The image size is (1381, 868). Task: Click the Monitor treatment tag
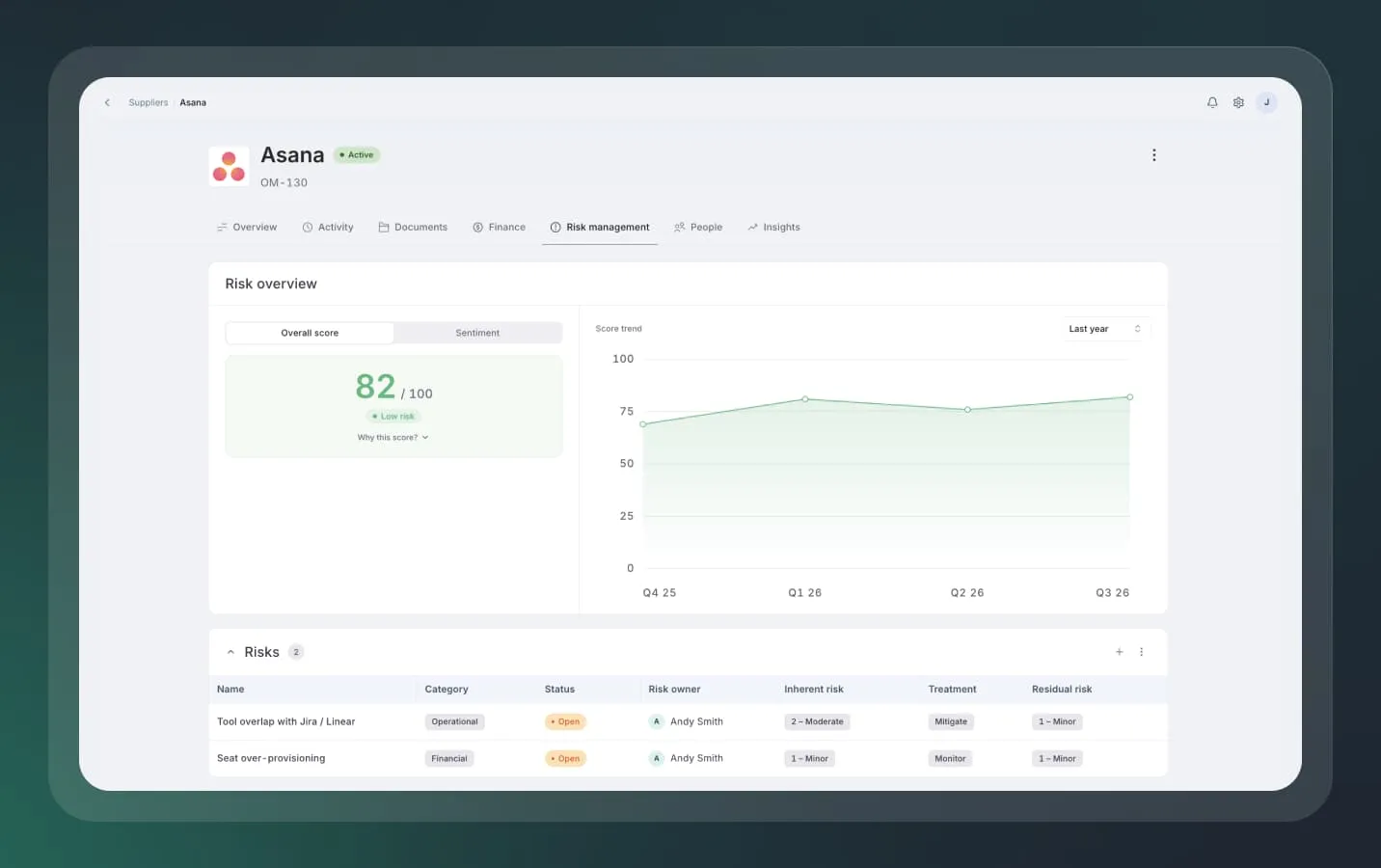click(x=950, y=759)
